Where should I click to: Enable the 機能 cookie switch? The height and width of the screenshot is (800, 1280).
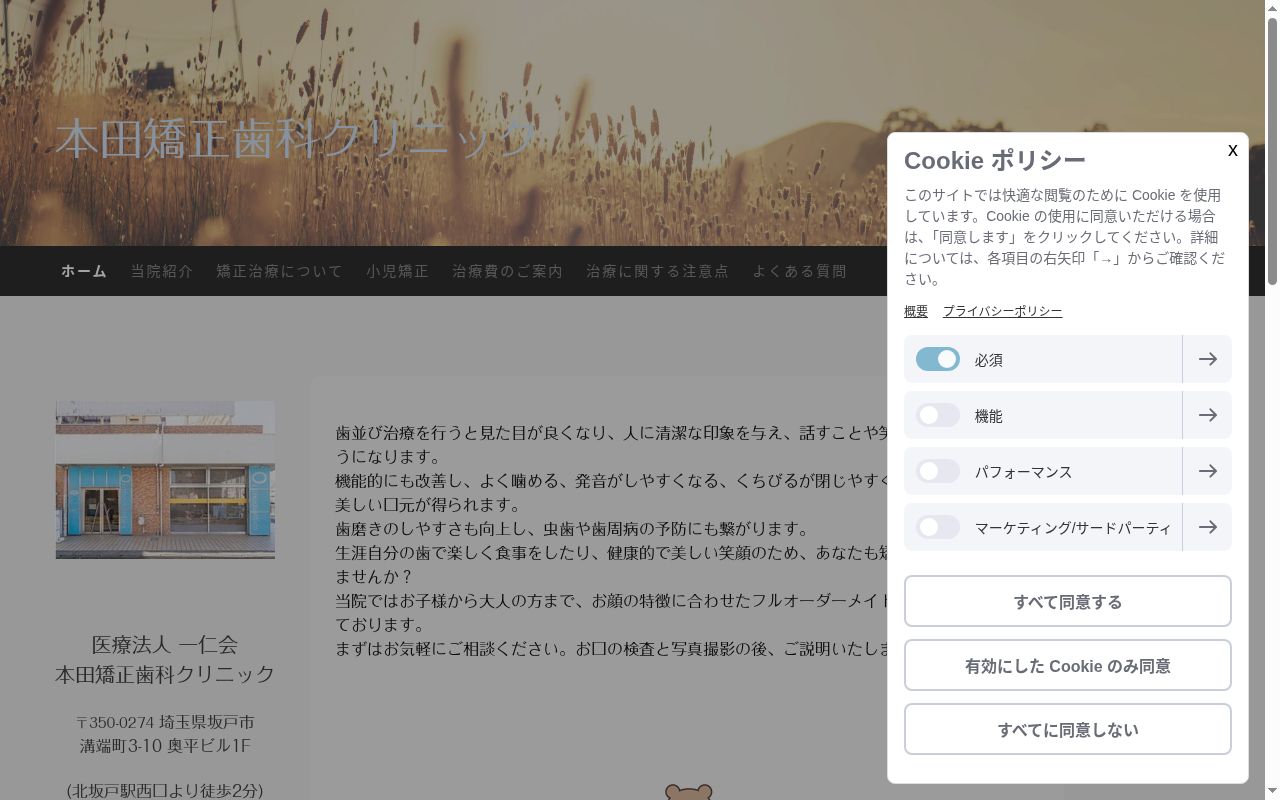pos(938,415)
